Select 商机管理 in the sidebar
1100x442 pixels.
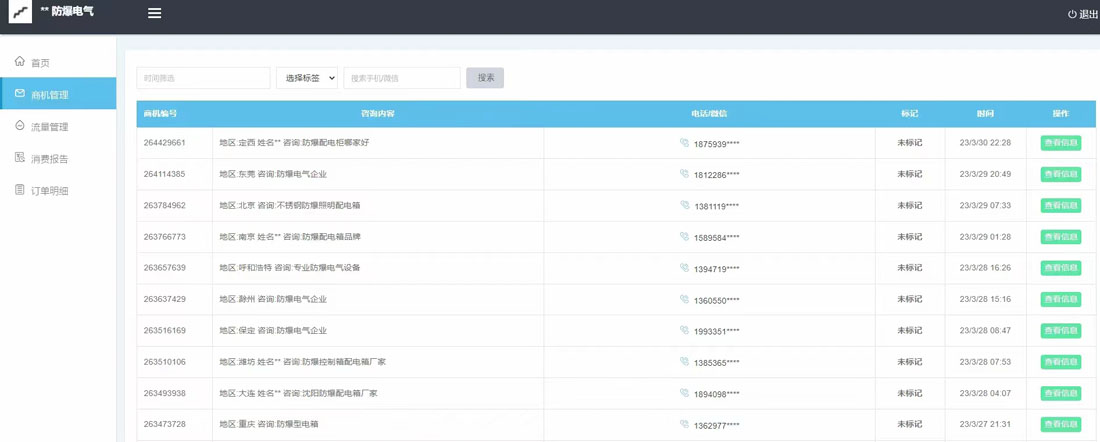point(58,94)
